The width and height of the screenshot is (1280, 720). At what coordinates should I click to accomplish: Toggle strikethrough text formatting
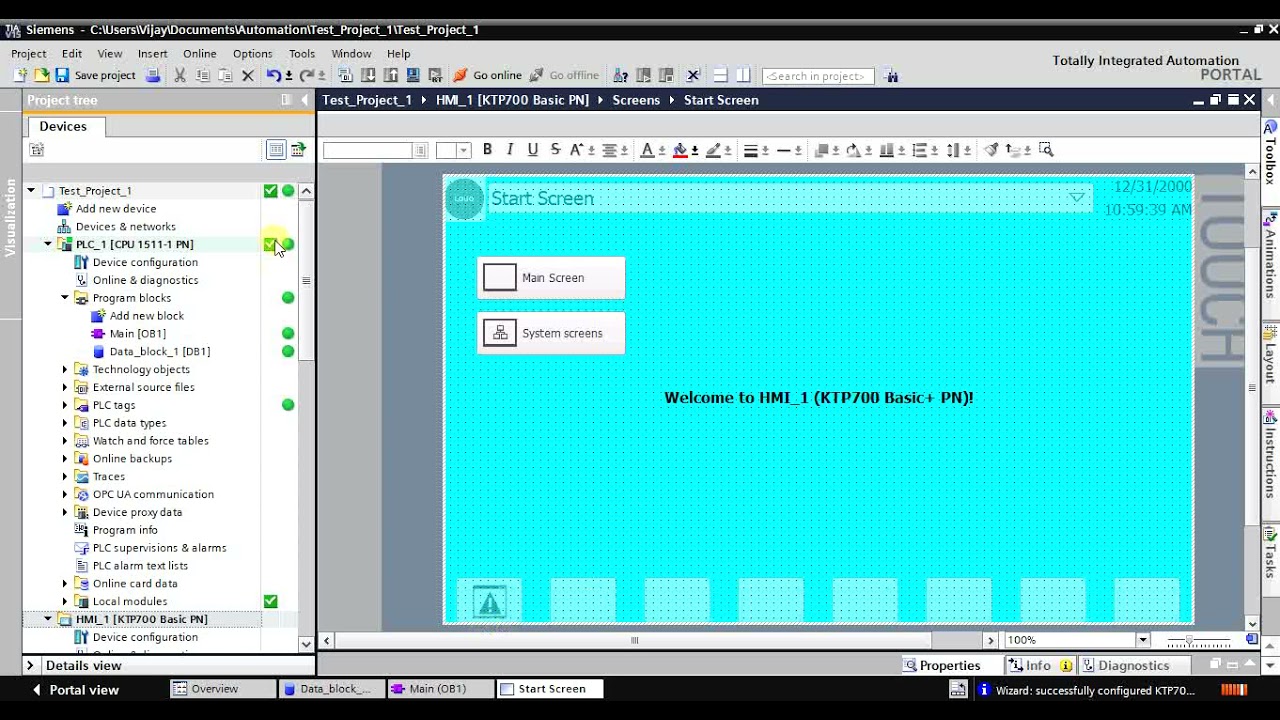556,150
